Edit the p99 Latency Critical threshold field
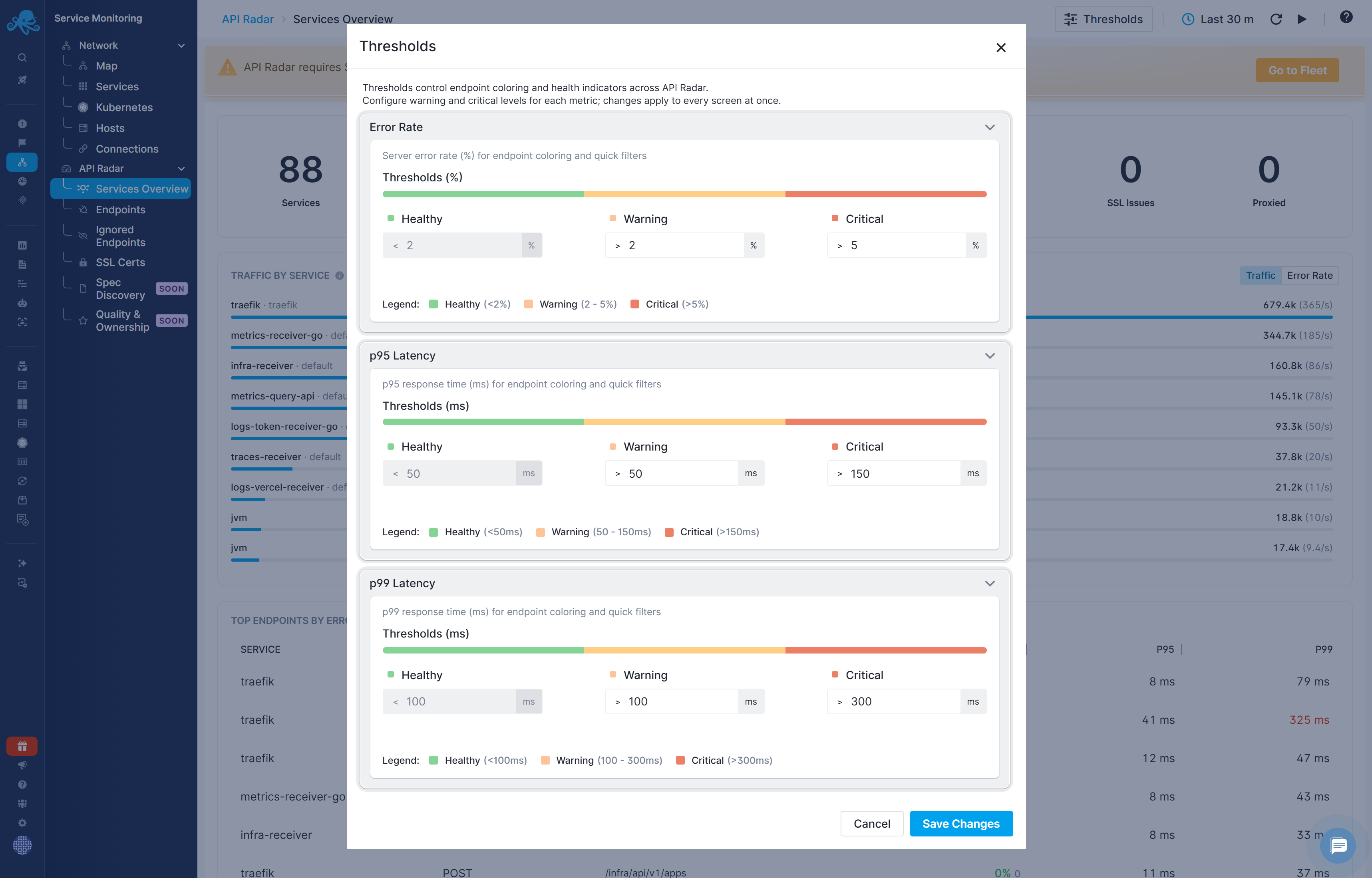Viewport: 1372px width, 878px height. point(907,701)
